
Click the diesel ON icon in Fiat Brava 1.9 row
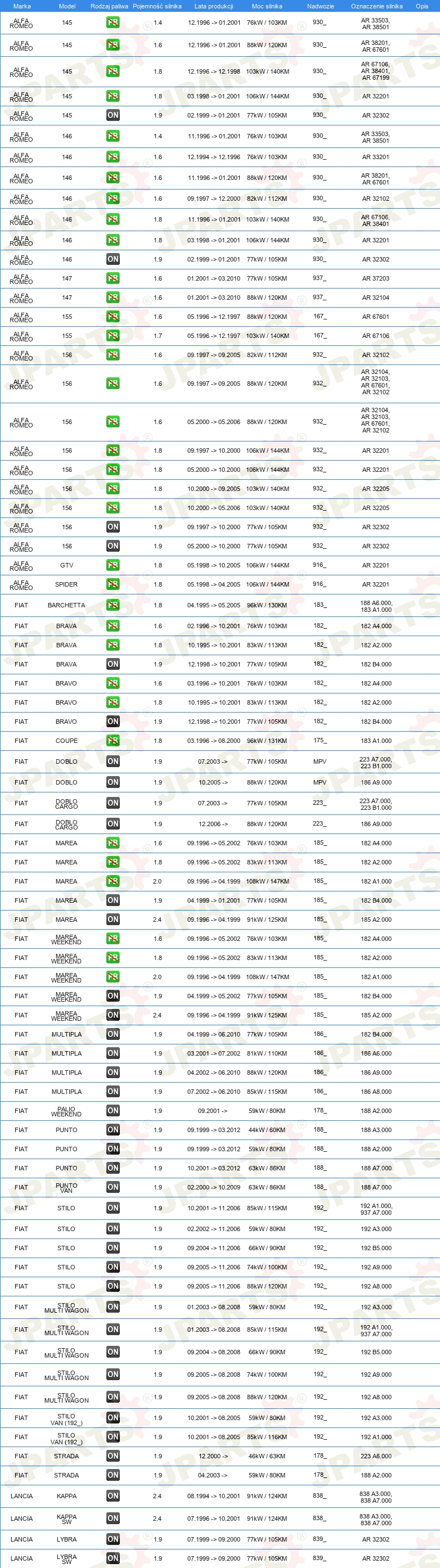(113, 664)
